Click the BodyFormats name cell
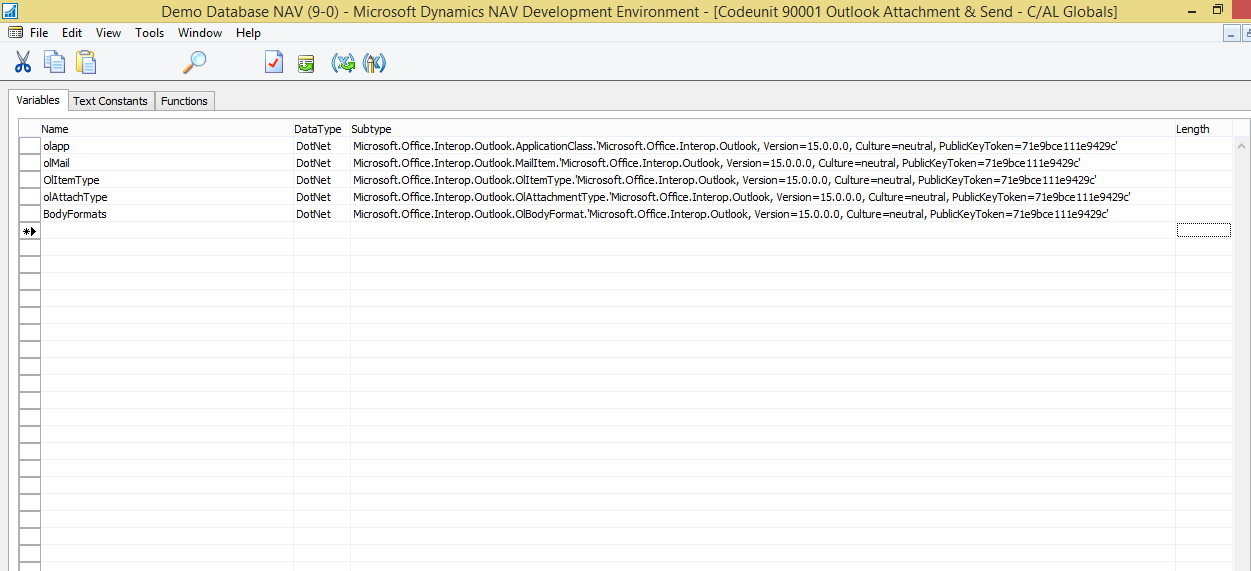This screenshot has width=1251, height=571. pos(166,214)
